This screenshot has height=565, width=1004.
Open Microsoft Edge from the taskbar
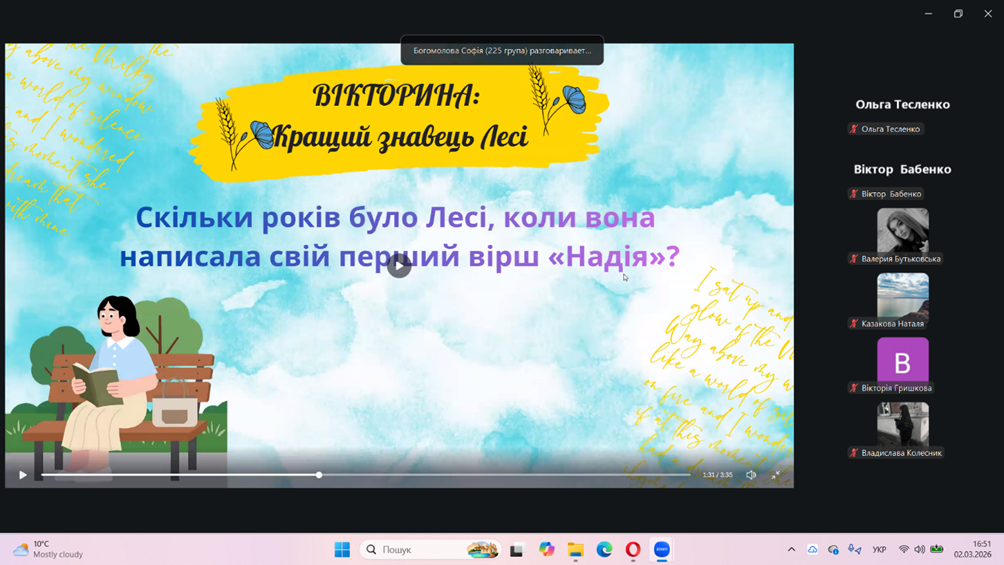(604, 549)
